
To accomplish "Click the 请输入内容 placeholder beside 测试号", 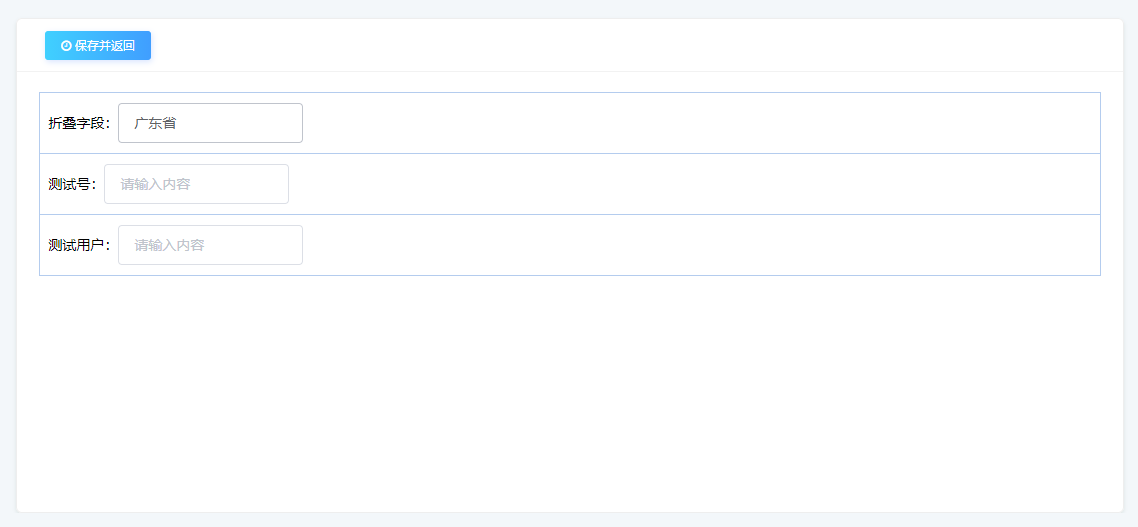I will click(155, 184).
